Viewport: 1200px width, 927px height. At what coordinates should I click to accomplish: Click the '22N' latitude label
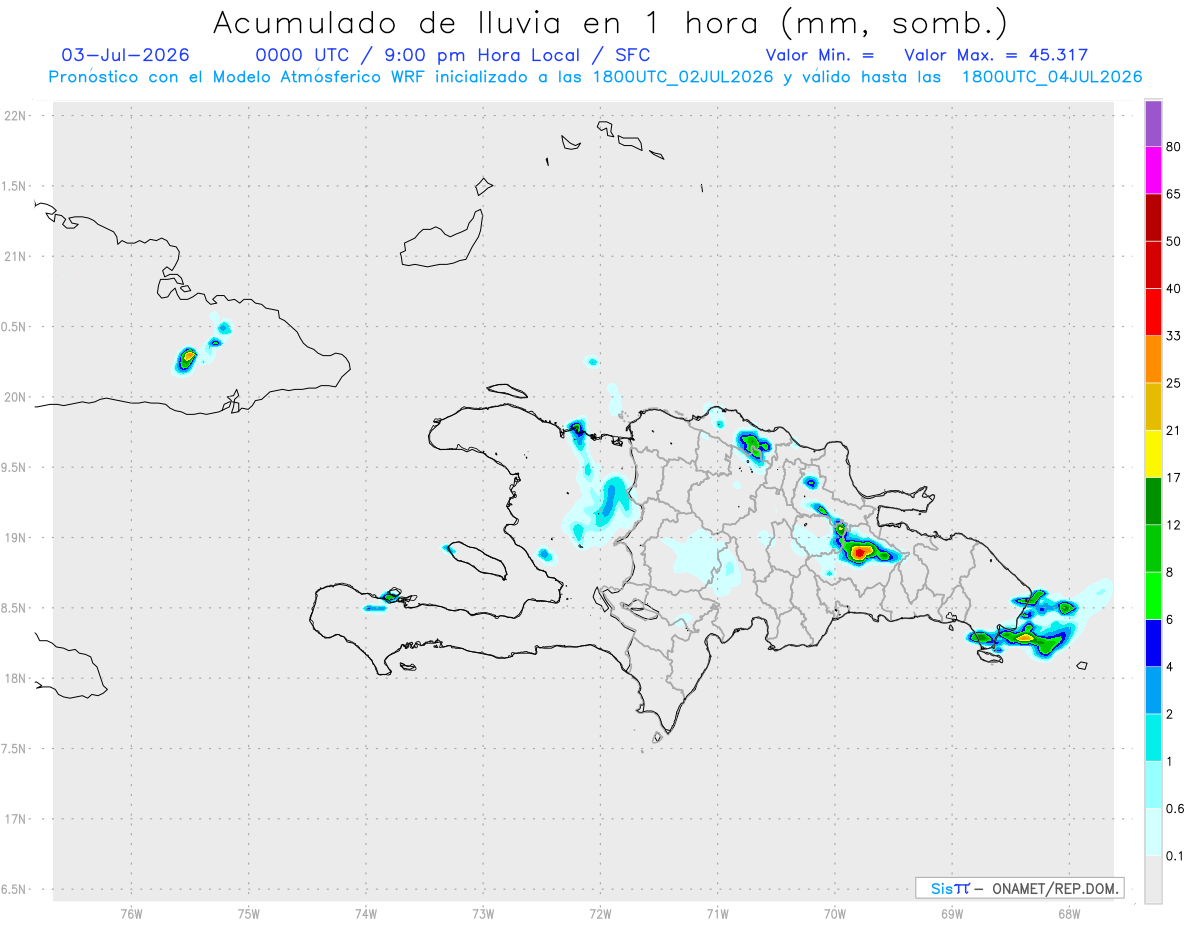click(16, 116)
